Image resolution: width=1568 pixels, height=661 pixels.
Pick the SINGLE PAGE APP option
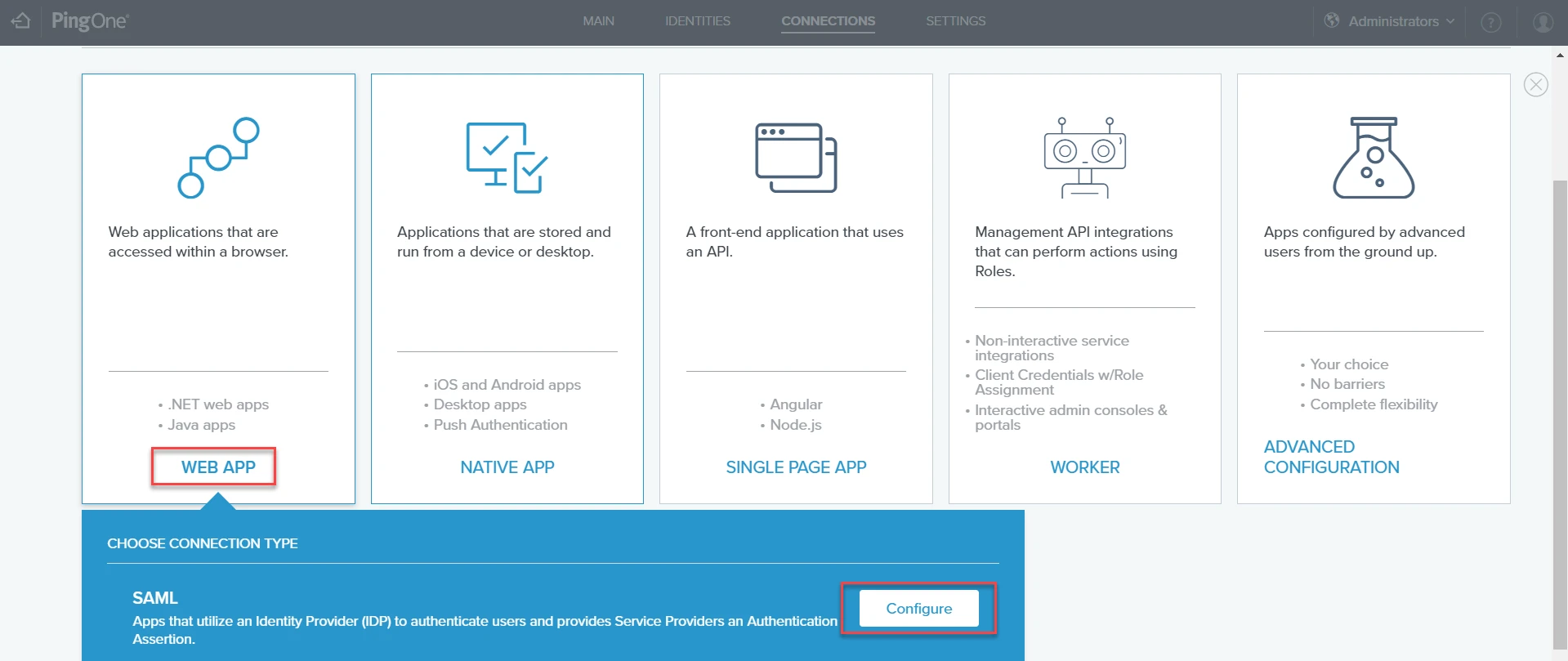point(796,467)
